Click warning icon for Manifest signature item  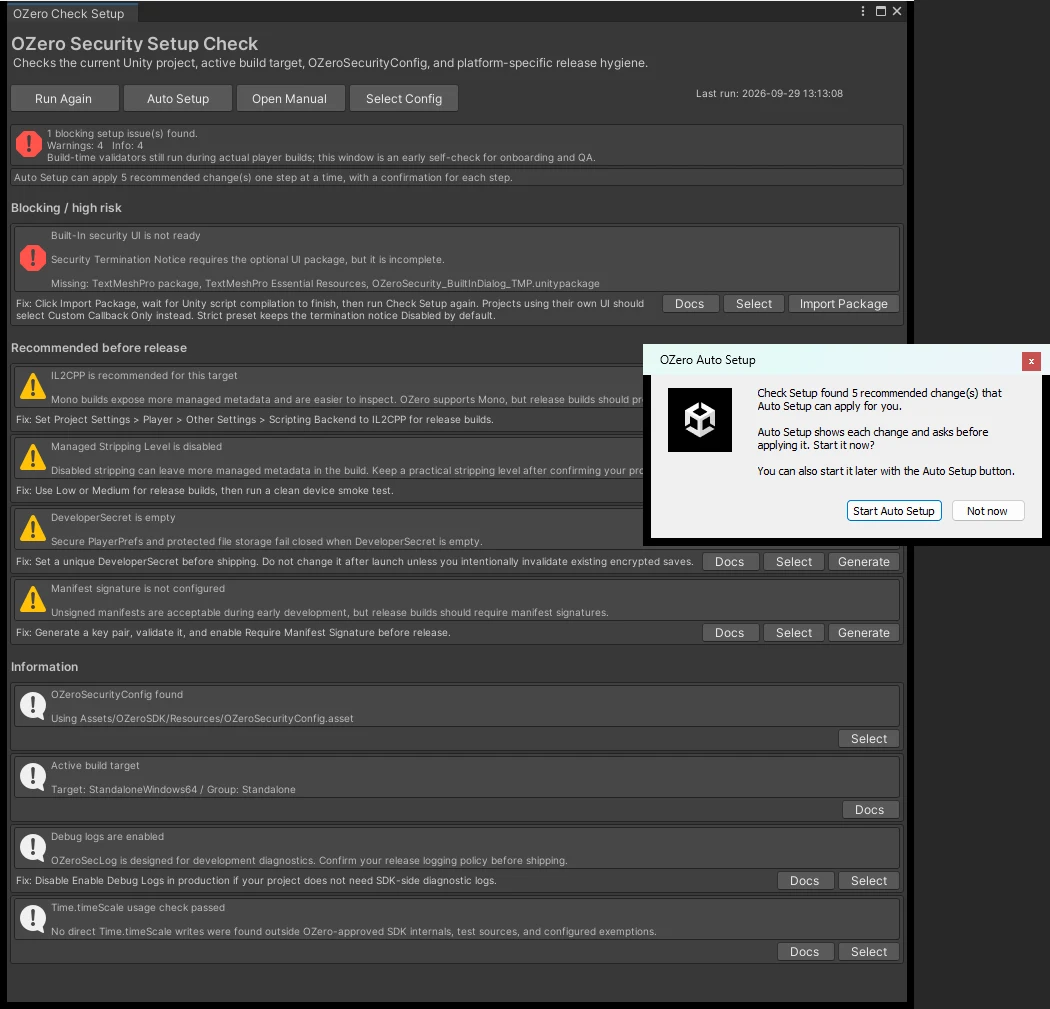pos(33,599)
